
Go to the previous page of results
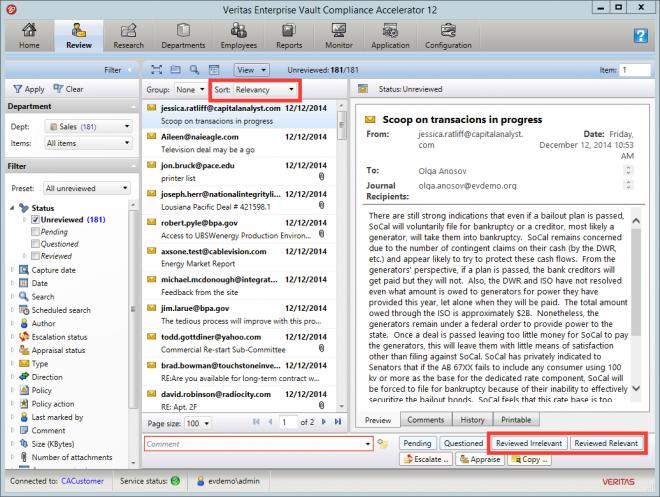tap(270, 422)
